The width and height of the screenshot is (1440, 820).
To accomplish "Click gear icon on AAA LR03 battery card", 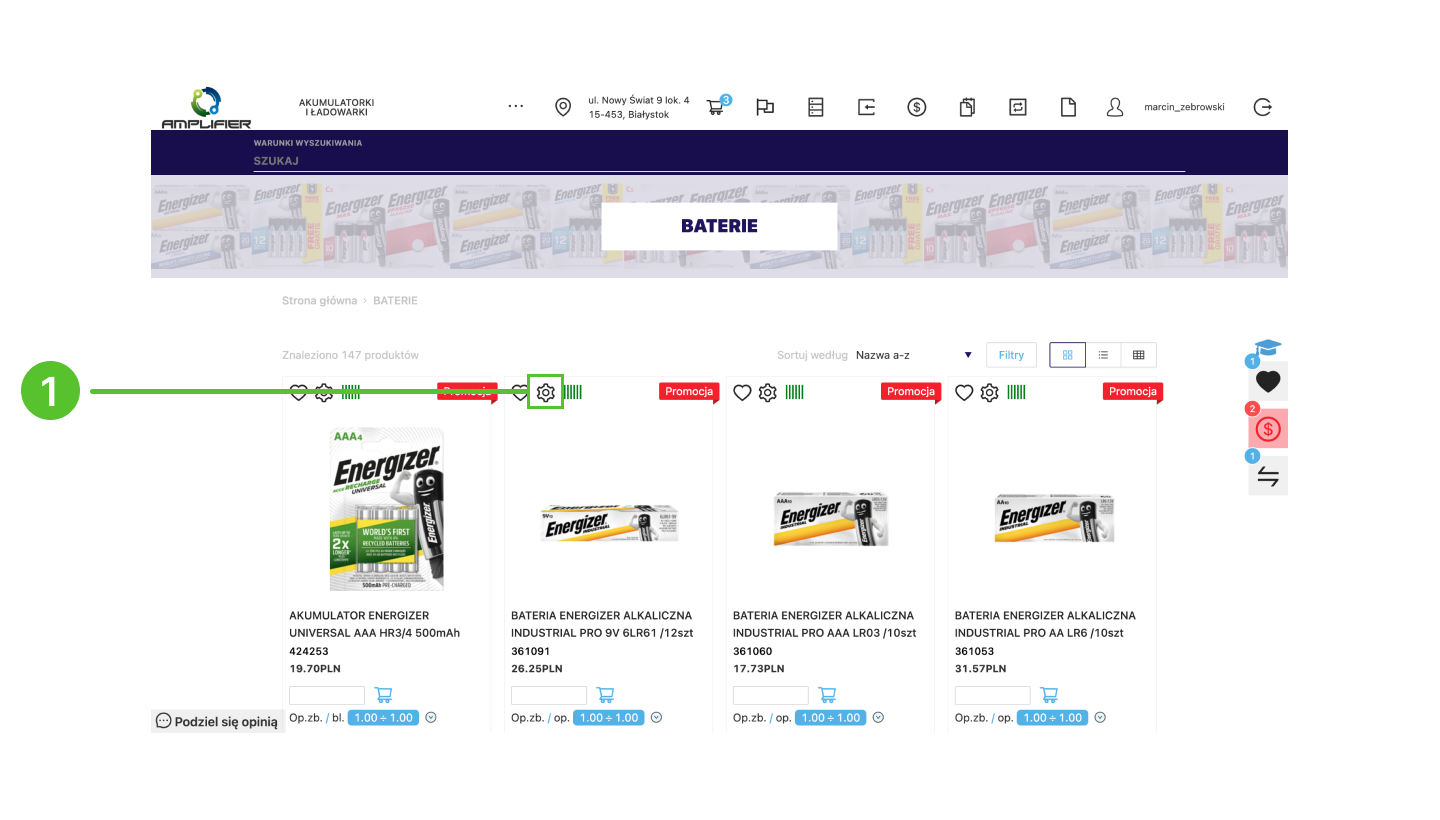I will pyautogui.click(x=767, y=392).
